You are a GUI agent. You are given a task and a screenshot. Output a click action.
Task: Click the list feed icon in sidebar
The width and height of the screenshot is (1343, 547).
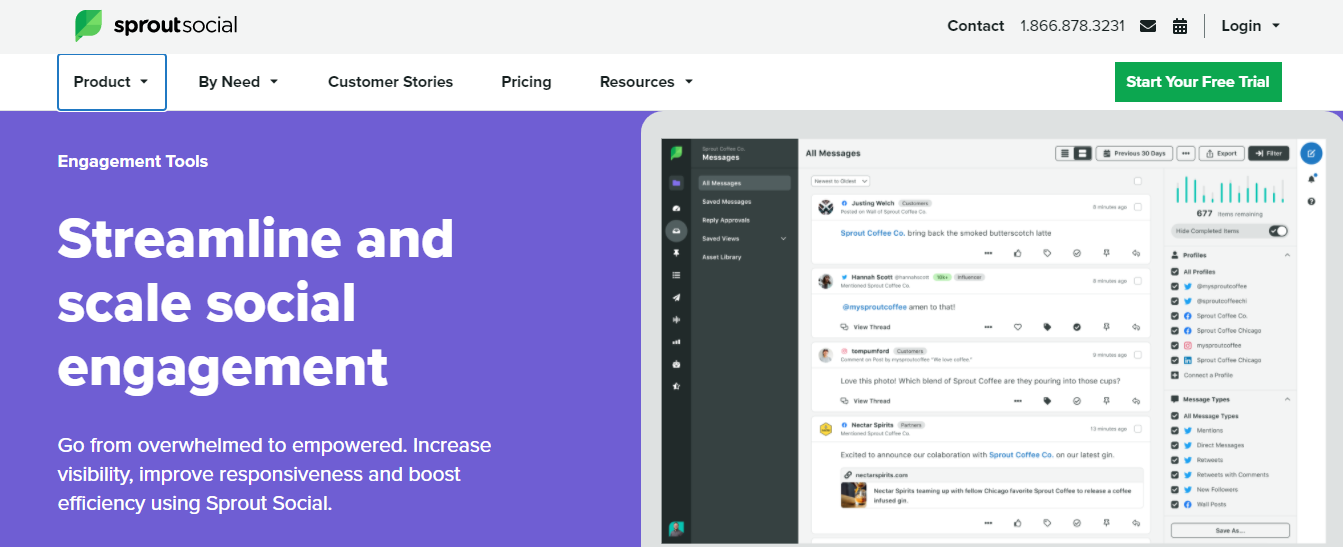(x=677, y=275)
